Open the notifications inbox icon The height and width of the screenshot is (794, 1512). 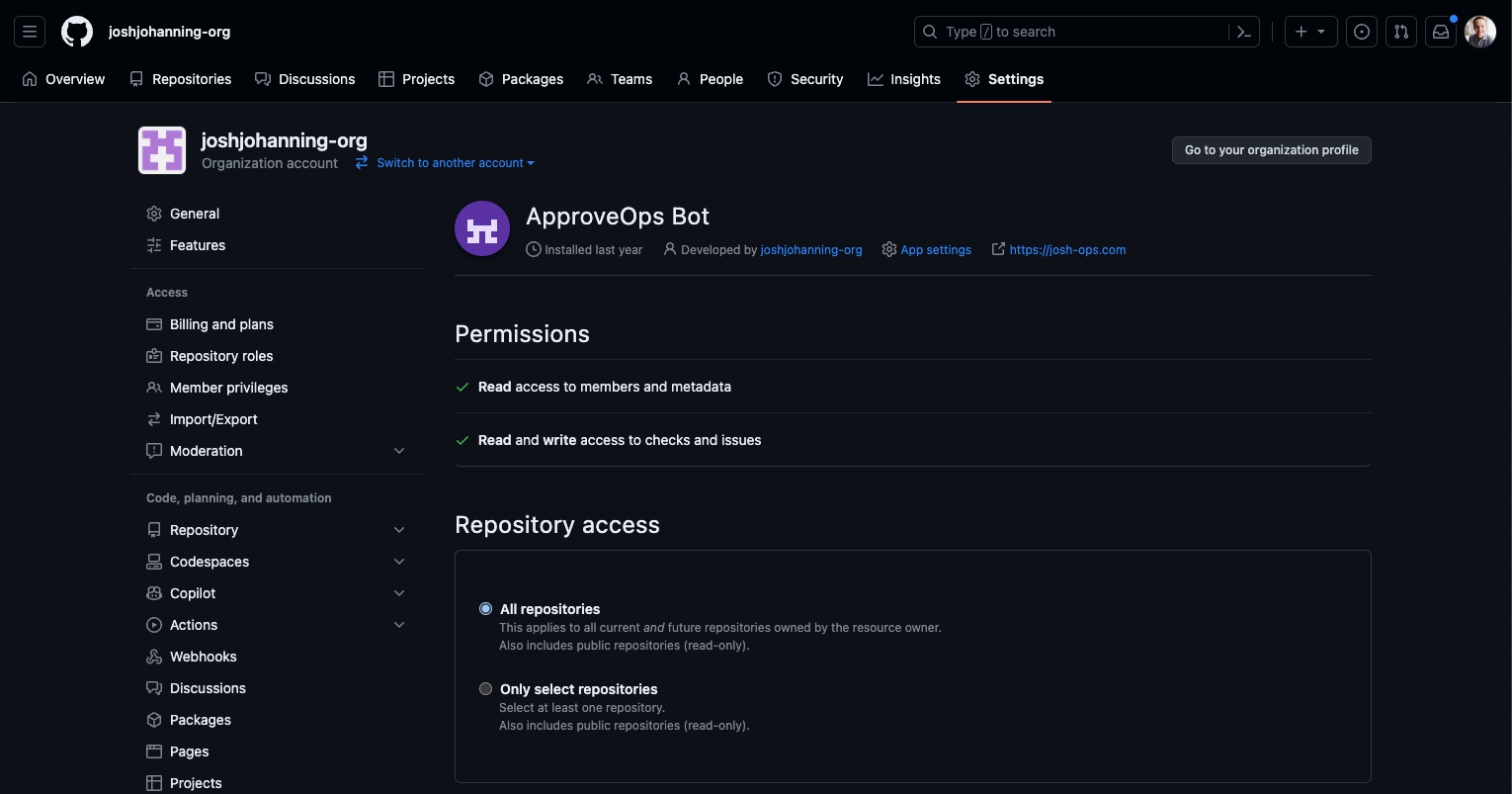pos(1440,31)
